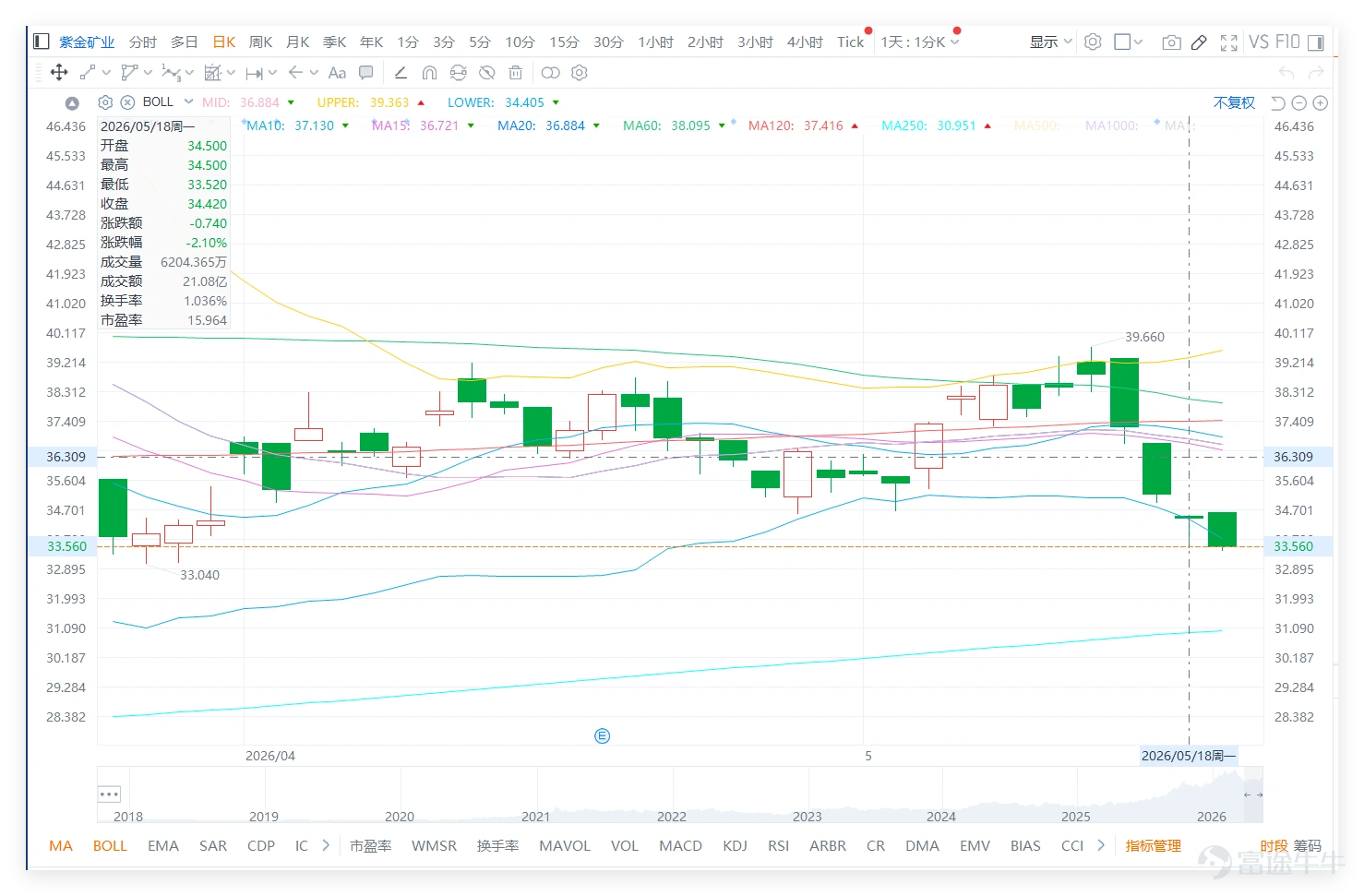Screen dimensions: 1364x896
Task: Open the BOLL indicator dropdown arrow
Action: pyautogui.click(x=188, y=102)
